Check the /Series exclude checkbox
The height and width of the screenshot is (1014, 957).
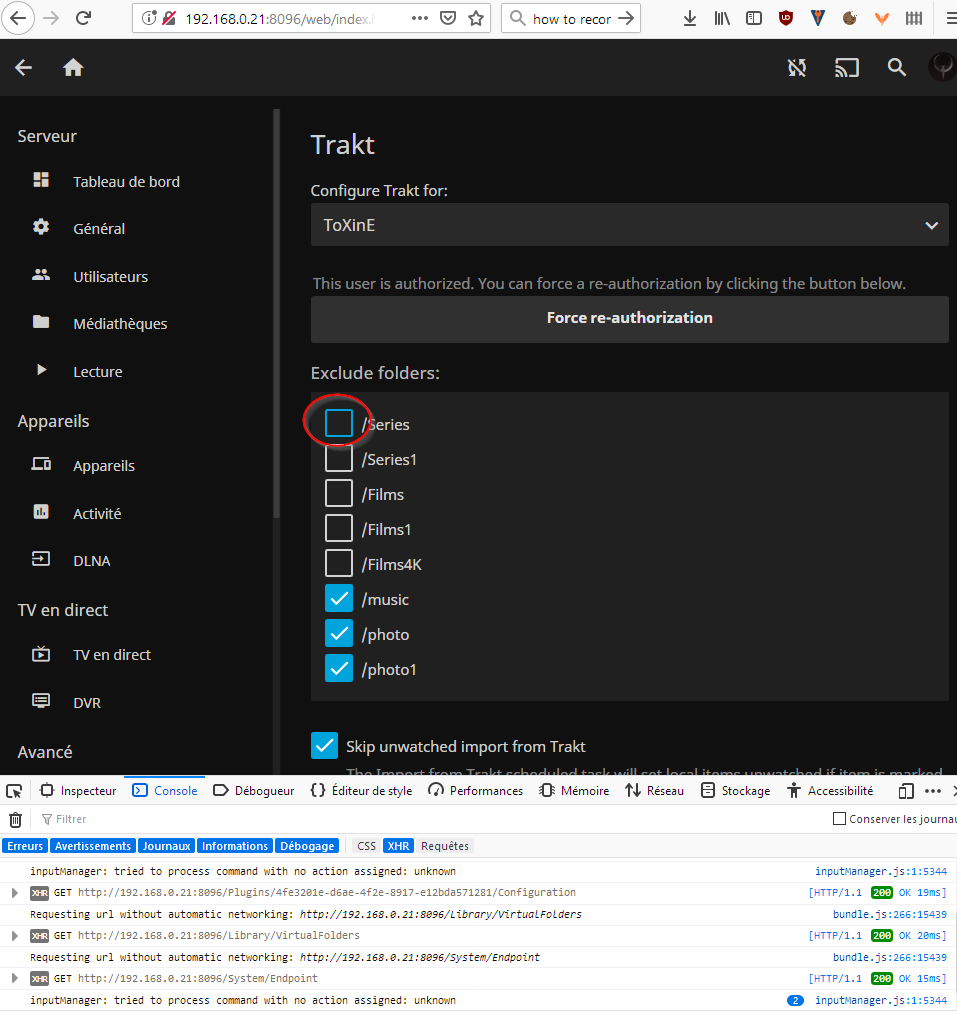click(338, 423)
